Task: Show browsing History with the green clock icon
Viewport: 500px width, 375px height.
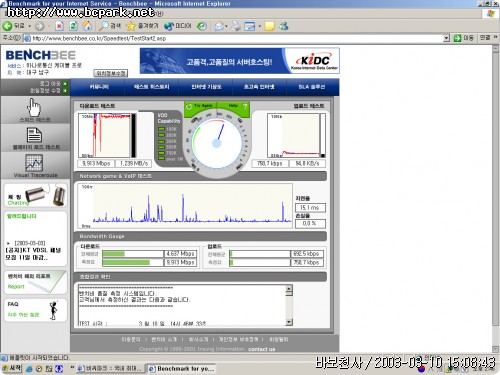Action: click(x=201, y=26)
